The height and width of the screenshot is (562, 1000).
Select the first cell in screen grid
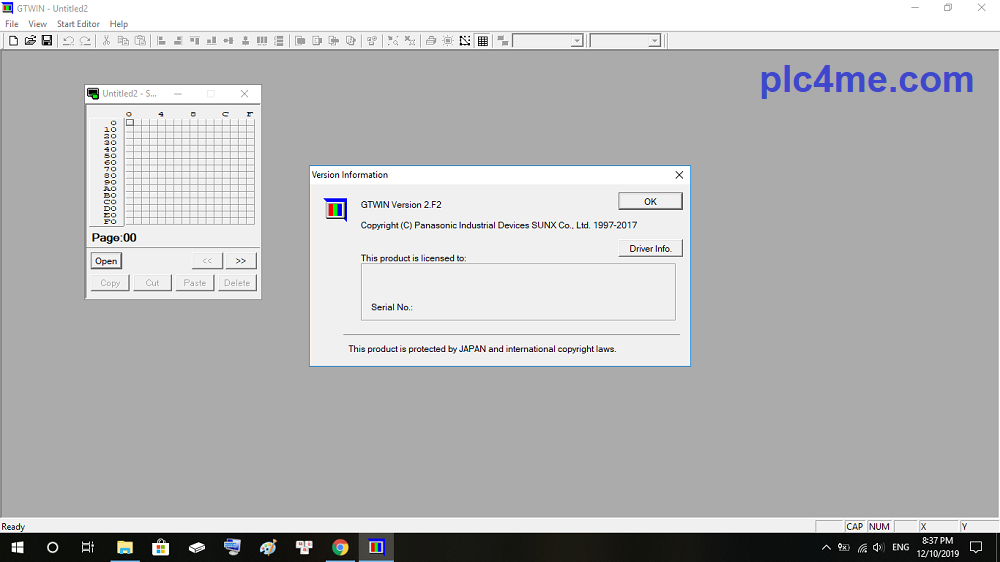[129, 122]
